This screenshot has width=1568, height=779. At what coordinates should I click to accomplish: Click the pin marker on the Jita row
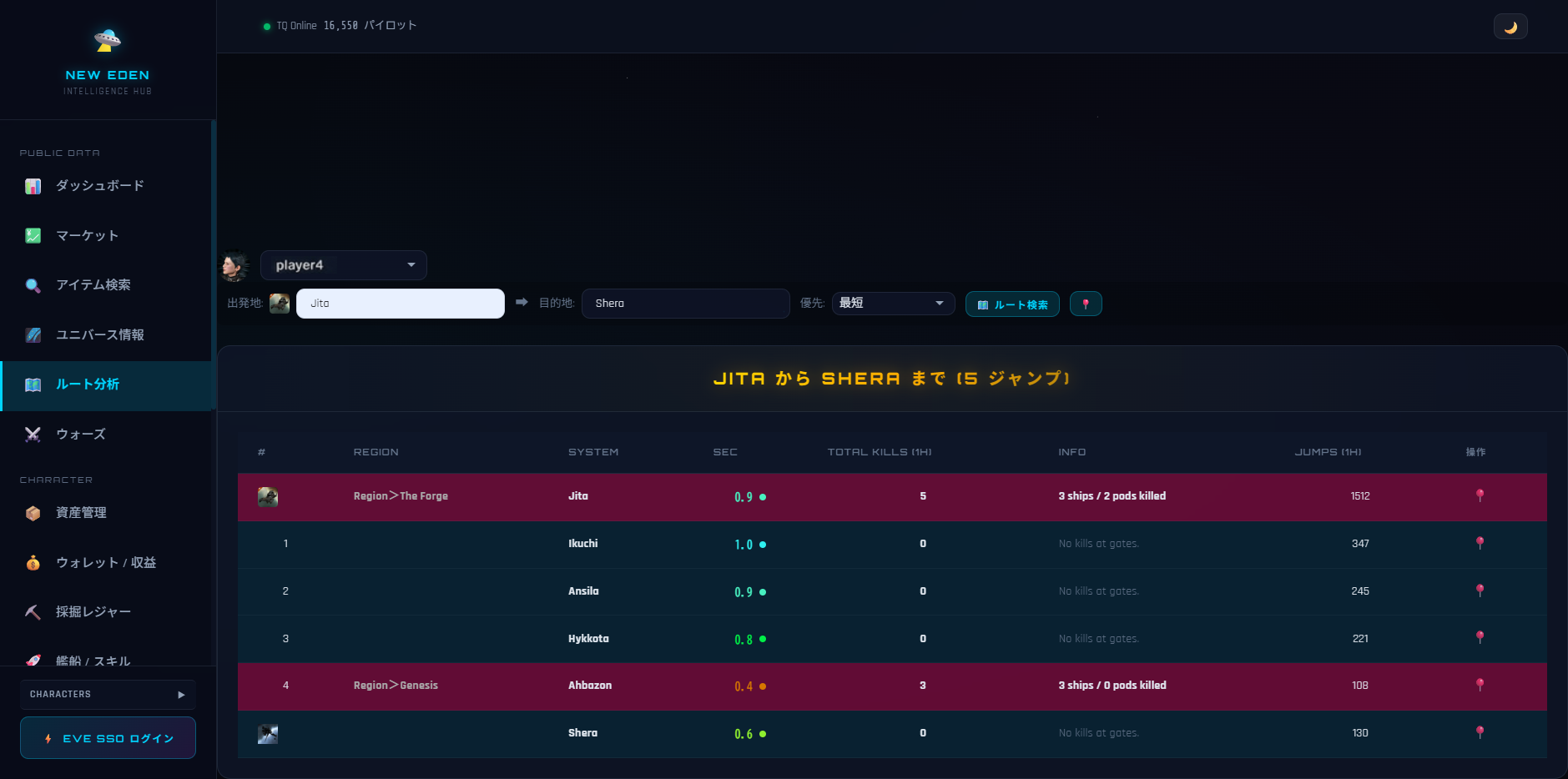[x=1480, y=495]
